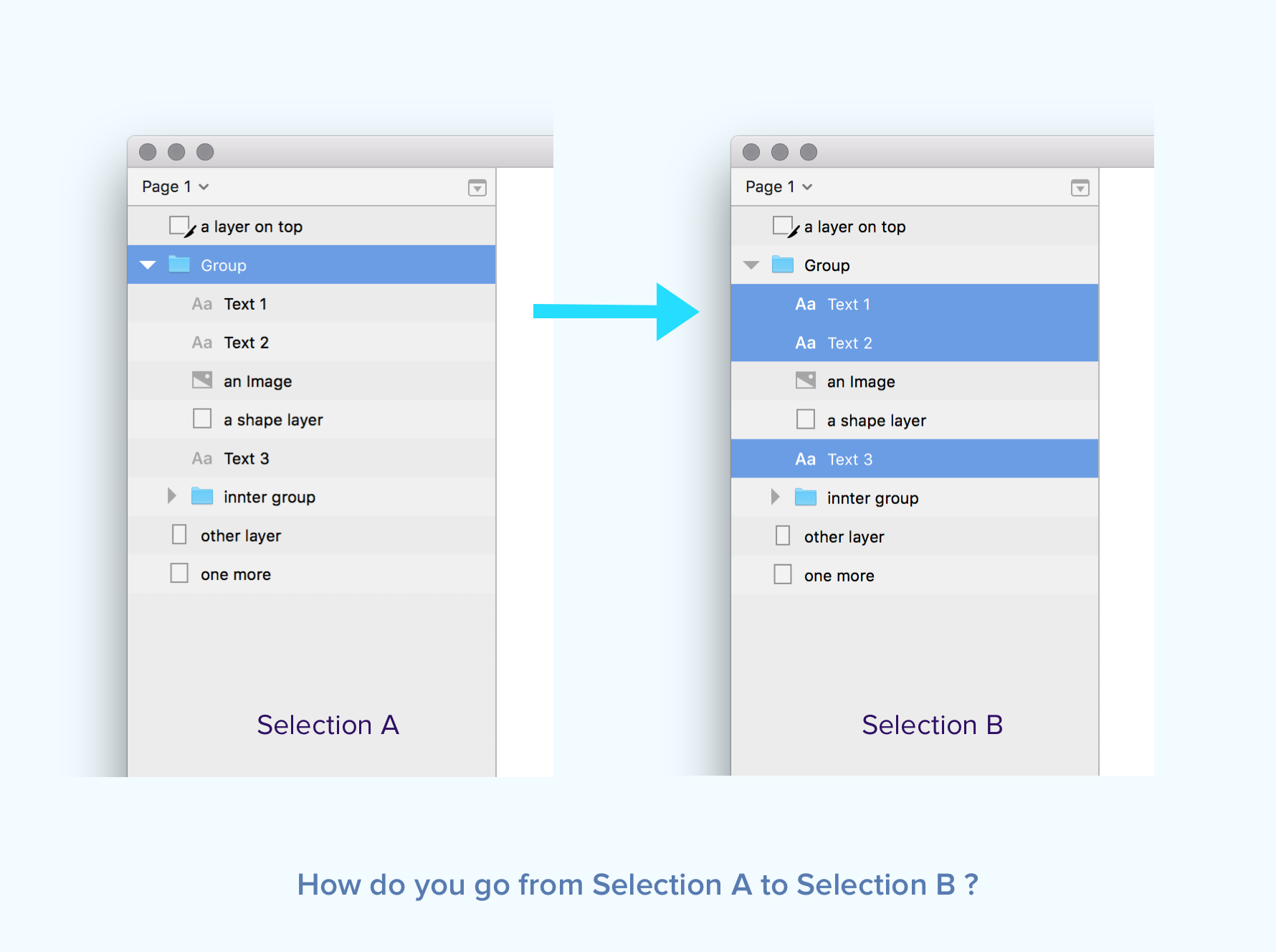
Task: Click the Aa text icon of Text 3 in Selection A
Action: pyautogui.click(x=202, y=459)
